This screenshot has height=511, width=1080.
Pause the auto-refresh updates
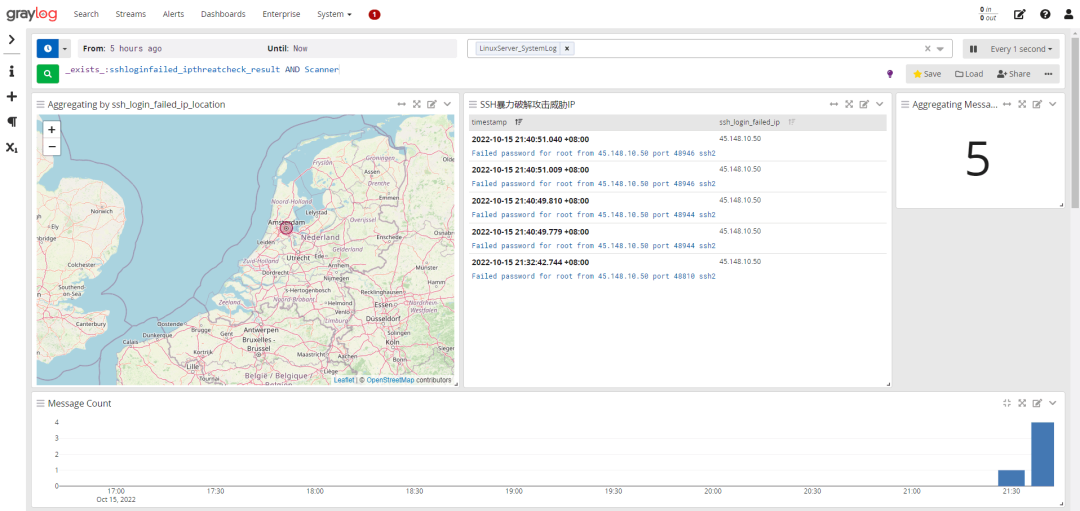972,48
